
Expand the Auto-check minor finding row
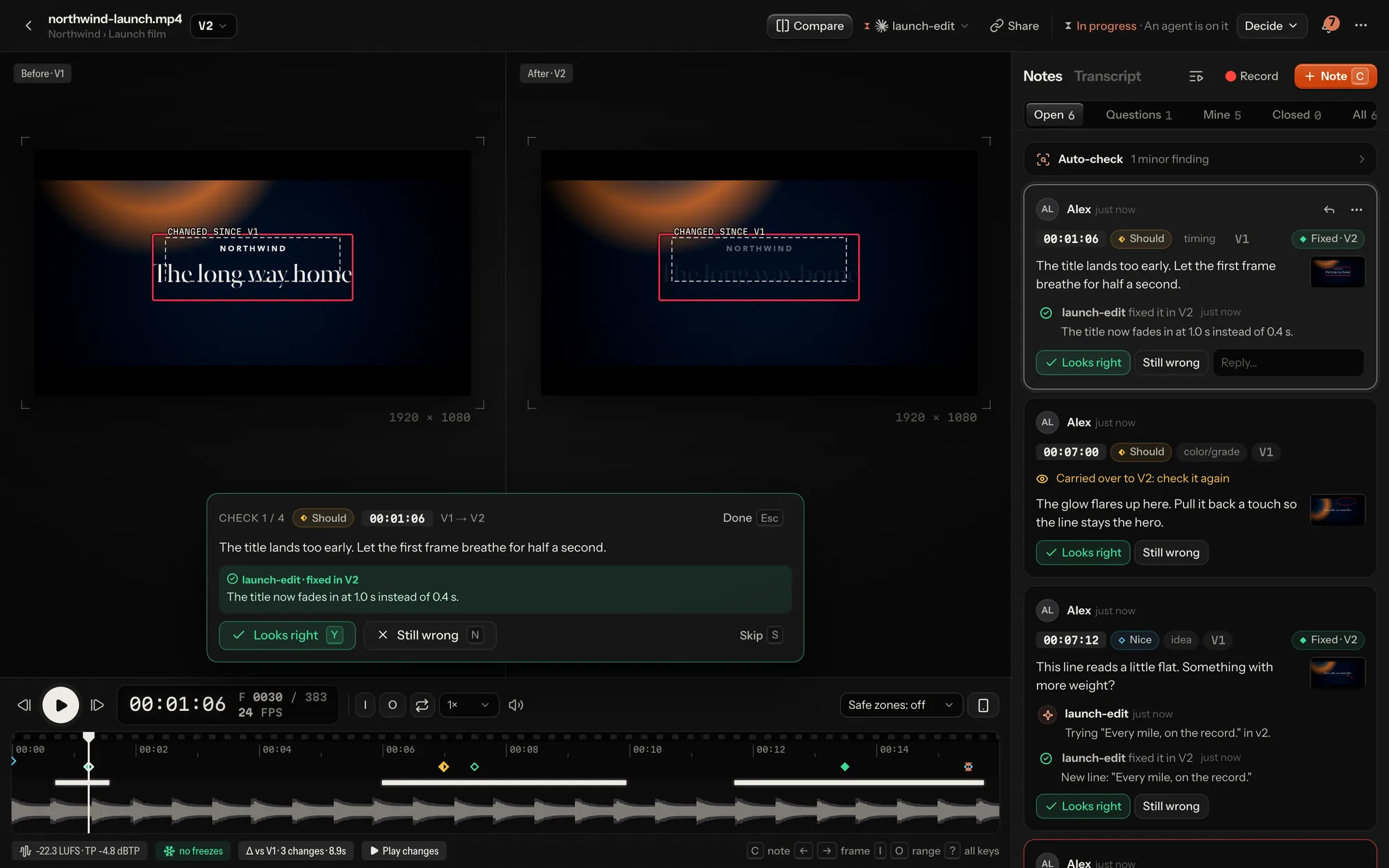click(x=1200, y=159)
